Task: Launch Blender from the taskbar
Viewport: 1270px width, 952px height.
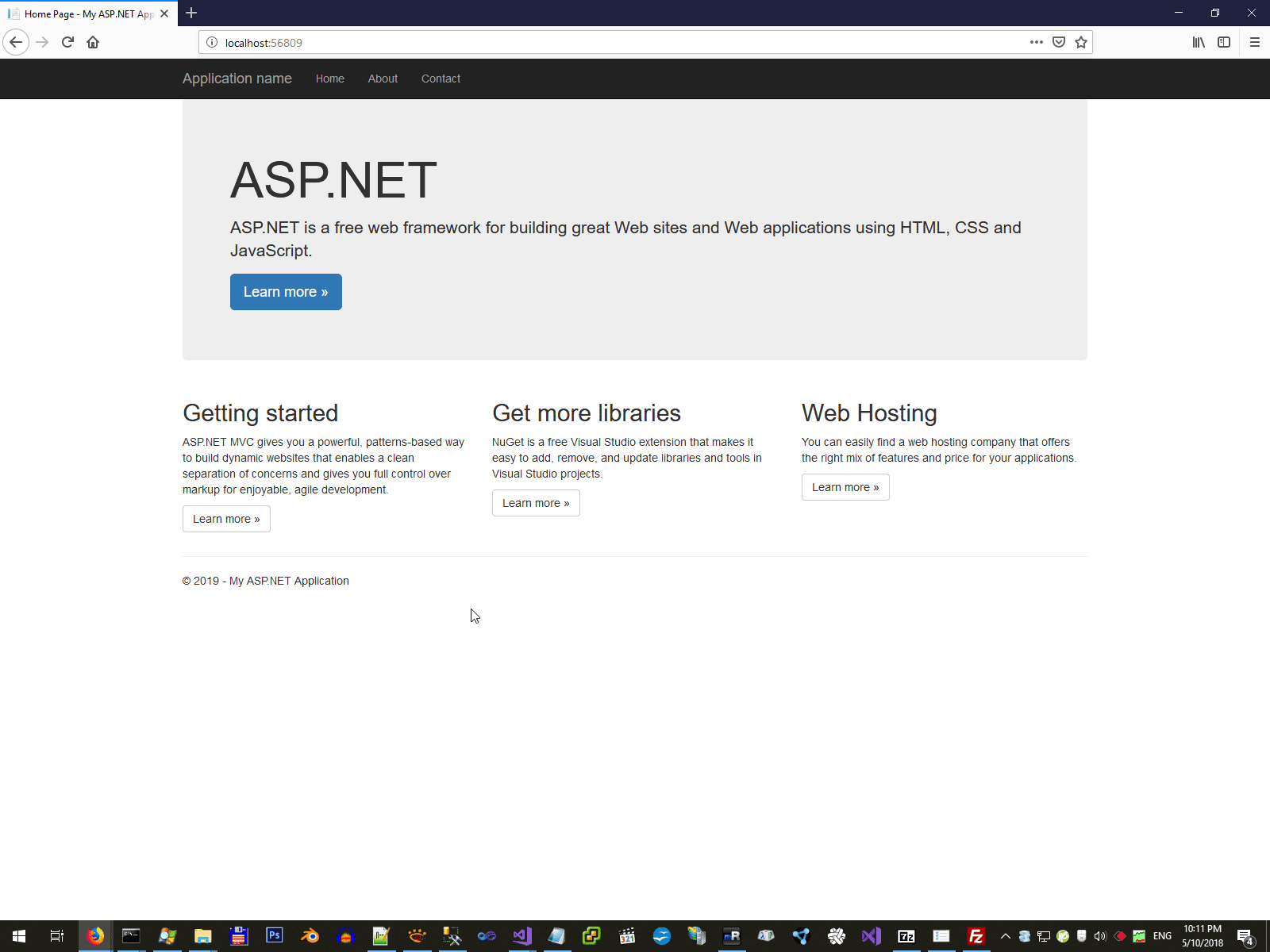Action: pyautogui.click(x=310, y=936)
